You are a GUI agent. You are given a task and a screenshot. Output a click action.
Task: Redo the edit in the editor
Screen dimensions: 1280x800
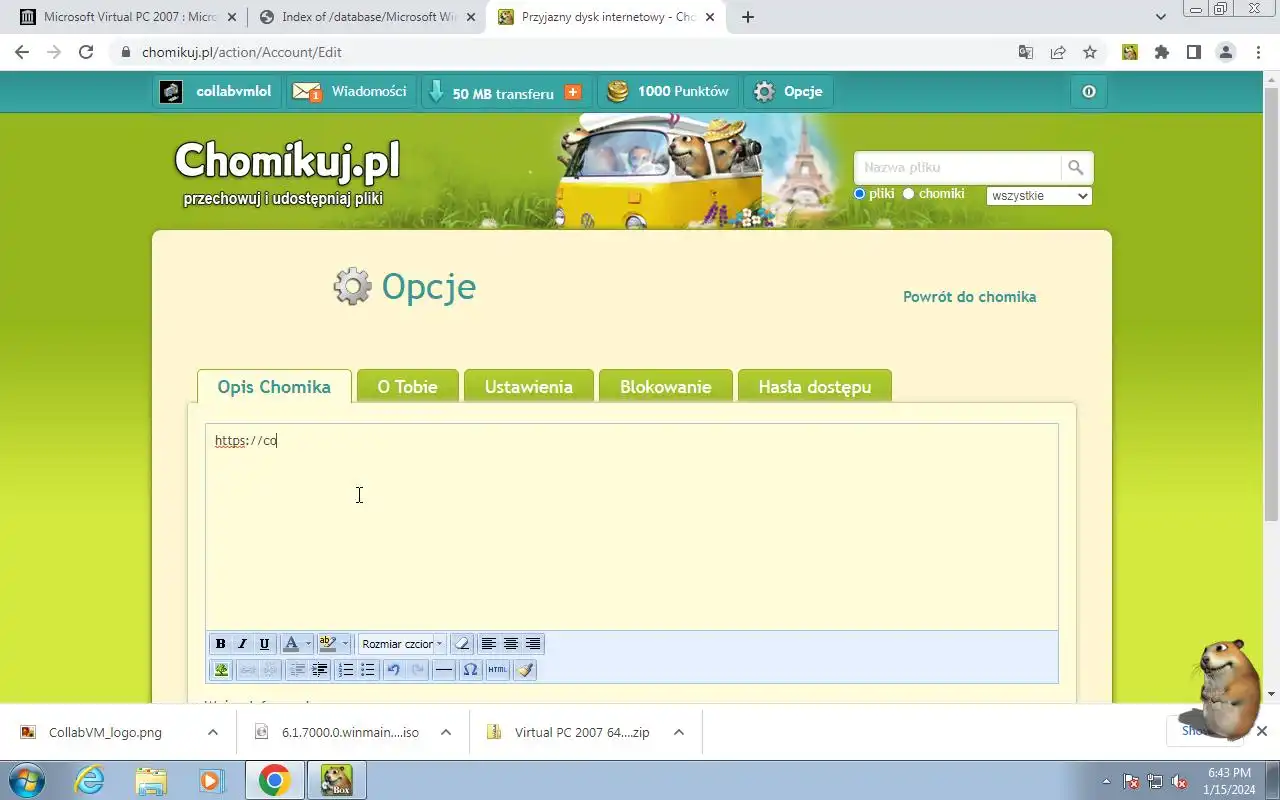pyautogui.click(x=417, y=670)
